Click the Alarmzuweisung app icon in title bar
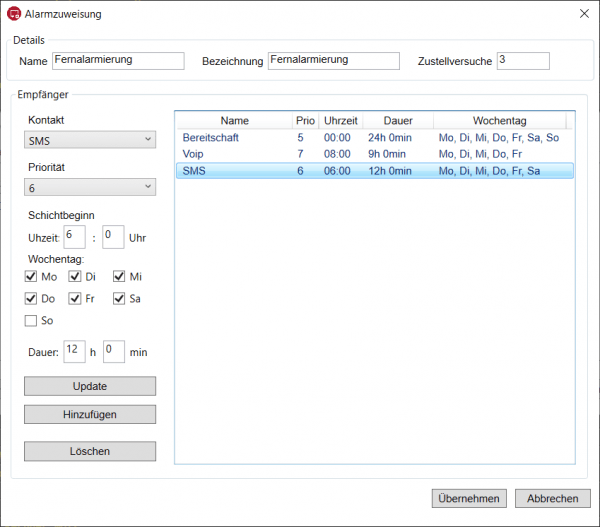Screen dimensions: 600x527 (x=14, y=14)
